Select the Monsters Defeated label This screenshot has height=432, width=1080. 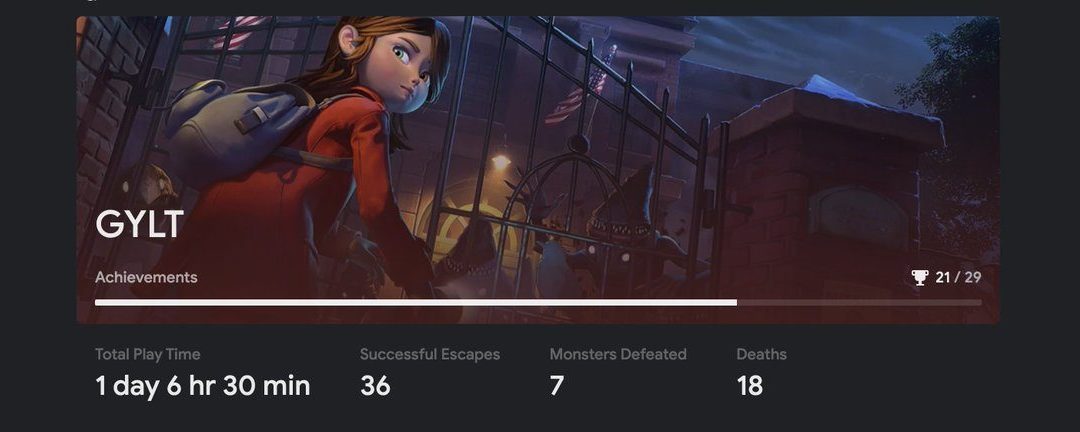click(618, 354)
